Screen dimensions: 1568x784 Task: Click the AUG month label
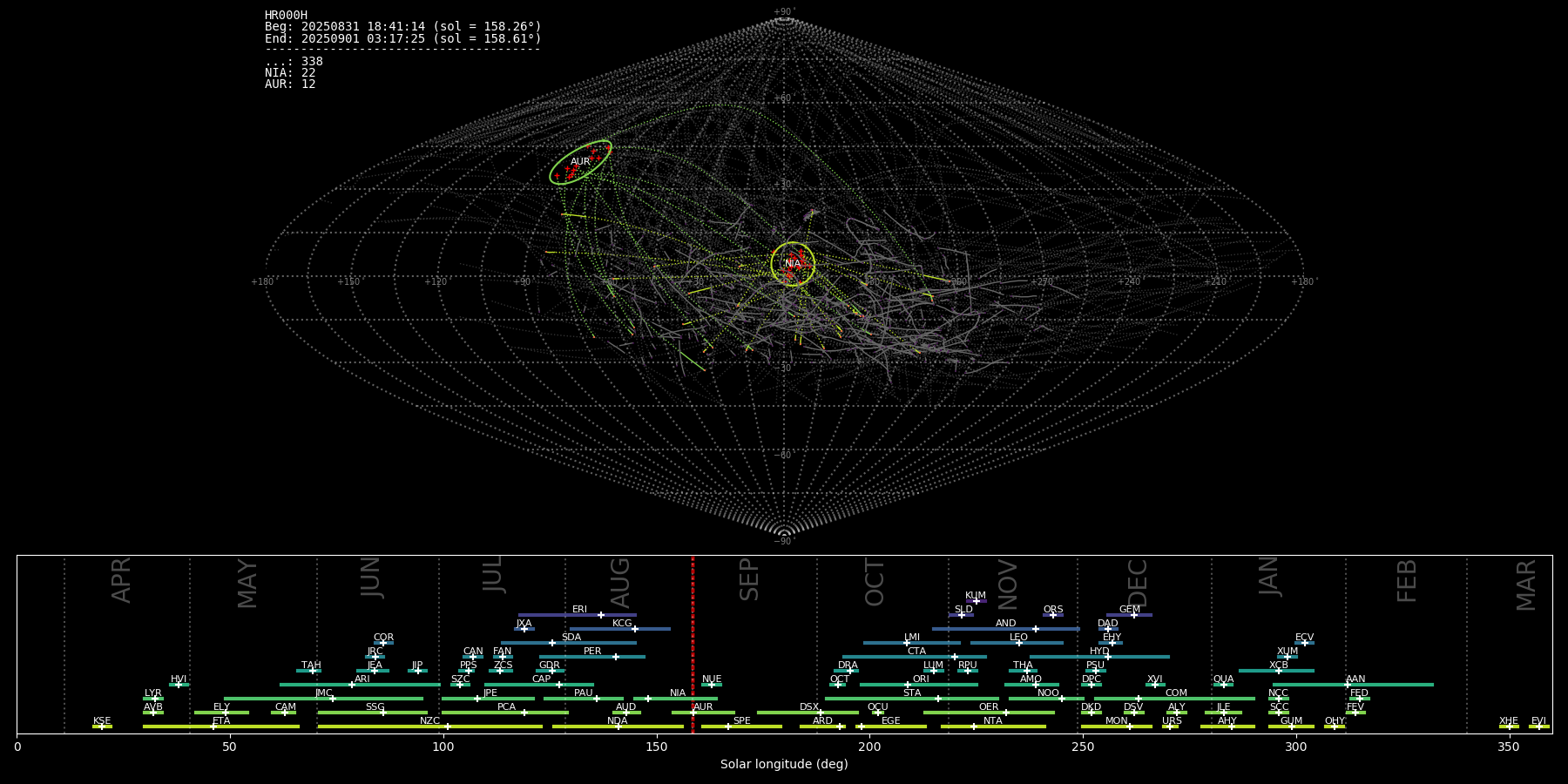pyautogui.click(x=620, y=583)
